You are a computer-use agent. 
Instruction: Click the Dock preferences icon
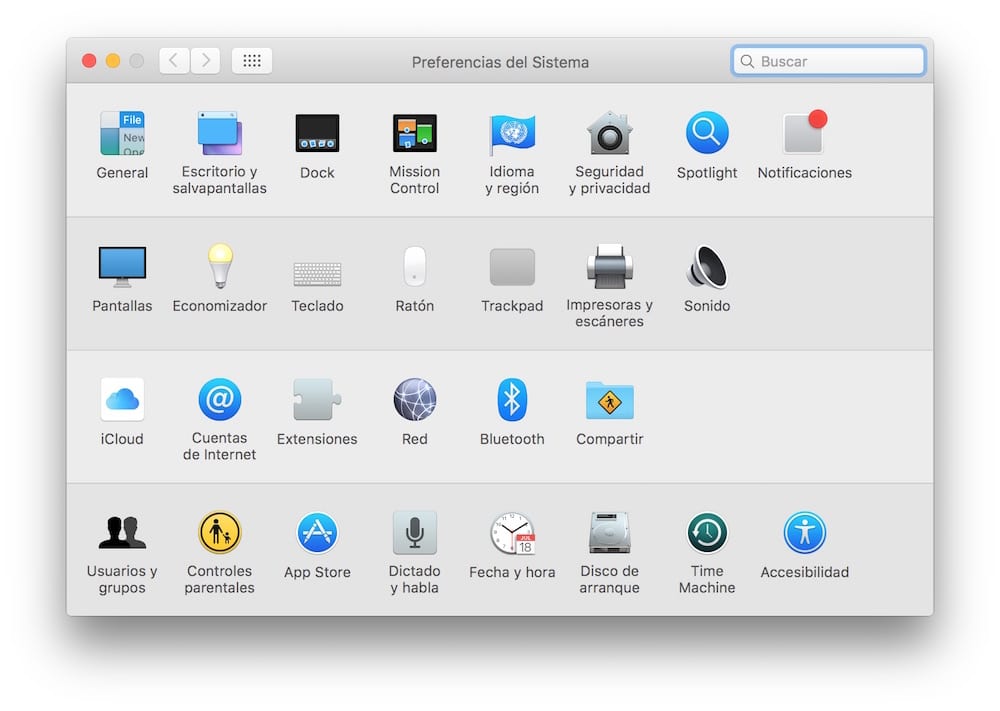click(317, 134)
